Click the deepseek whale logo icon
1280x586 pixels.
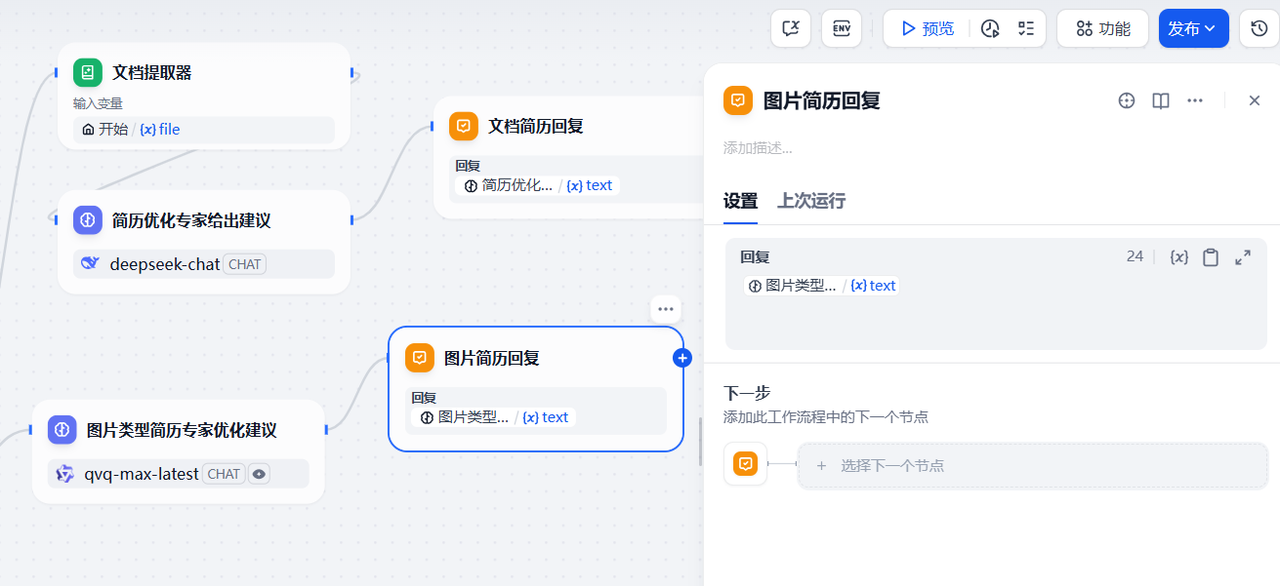point(91,264)
